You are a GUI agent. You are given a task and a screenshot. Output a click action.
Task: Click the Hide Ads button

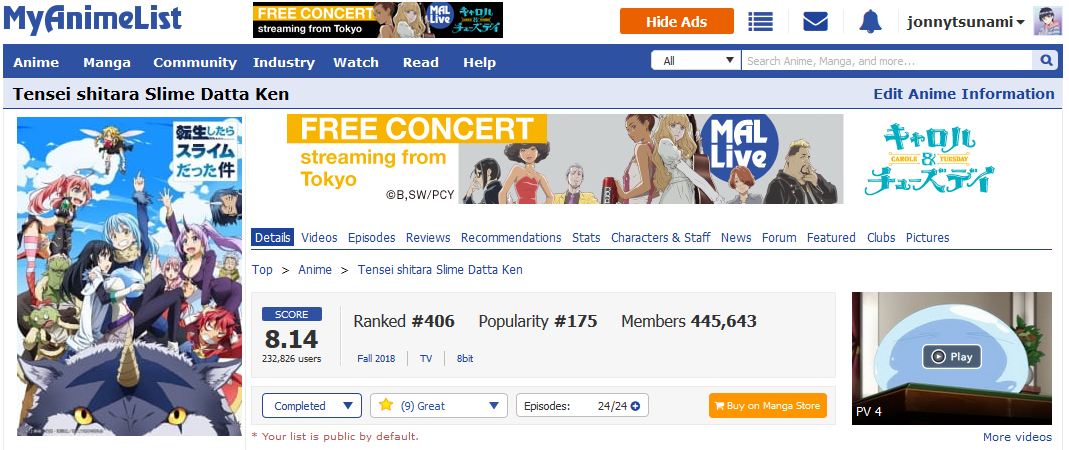click(x=677, y=21)
